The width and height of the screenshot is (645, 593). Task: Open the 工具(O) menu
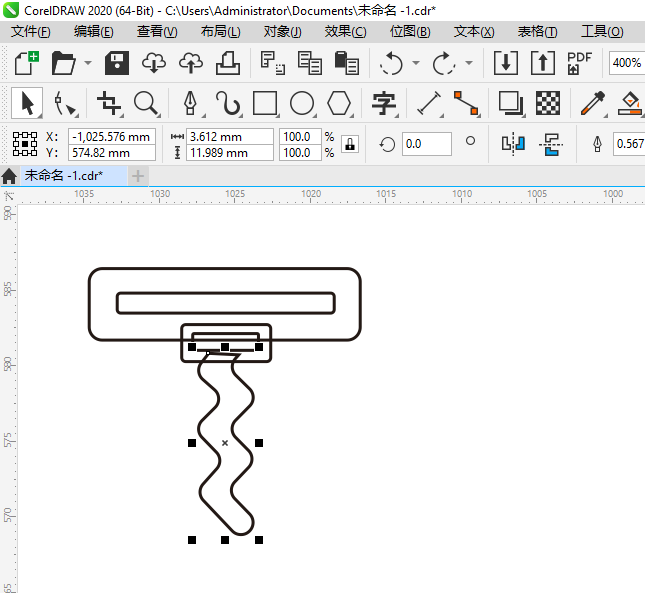point(602,32)
